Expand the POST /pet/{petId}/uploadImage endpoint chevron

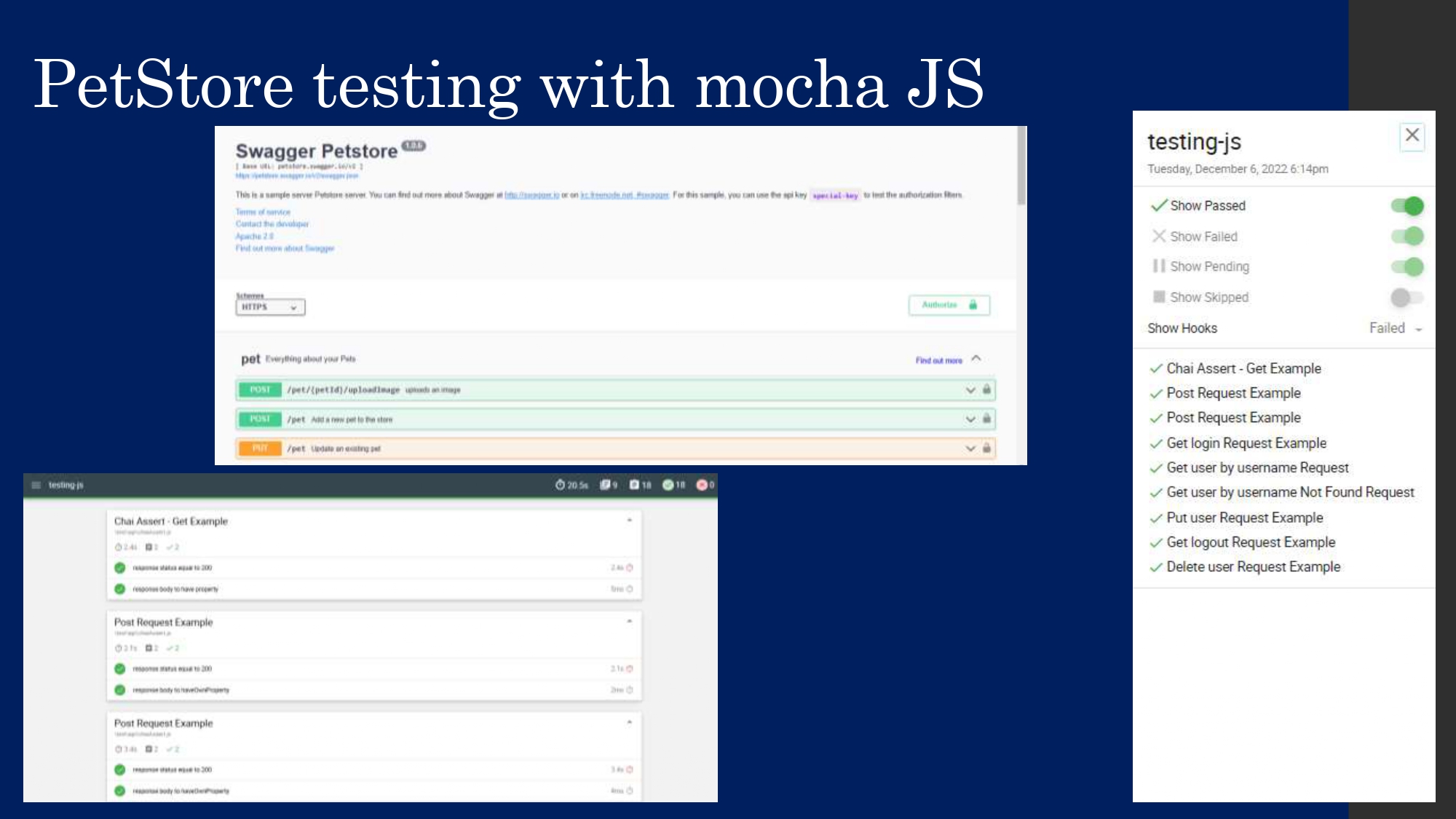(x=970, y=390)
